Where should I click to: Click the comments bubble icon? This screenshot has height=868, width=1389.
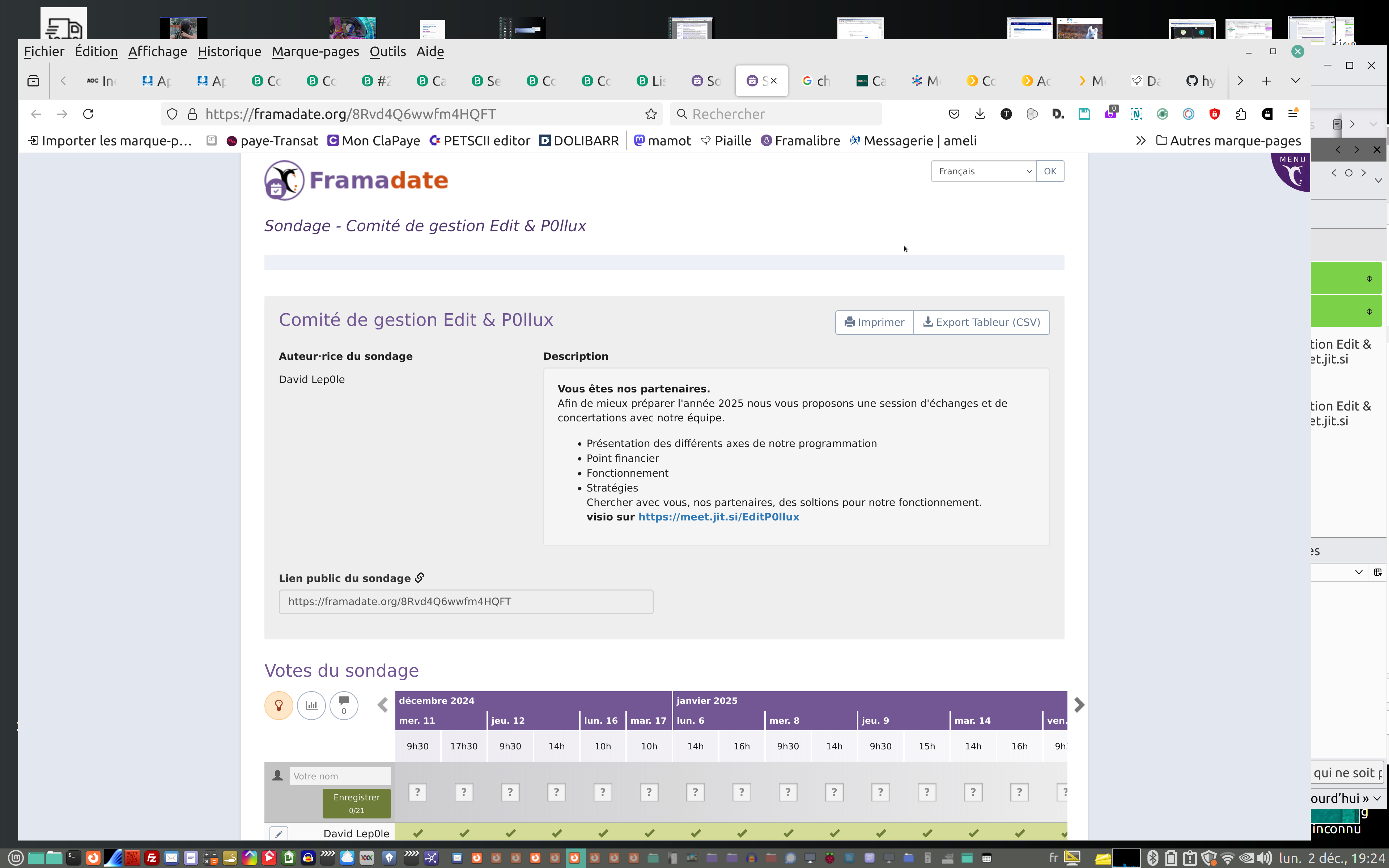[344, 705]
